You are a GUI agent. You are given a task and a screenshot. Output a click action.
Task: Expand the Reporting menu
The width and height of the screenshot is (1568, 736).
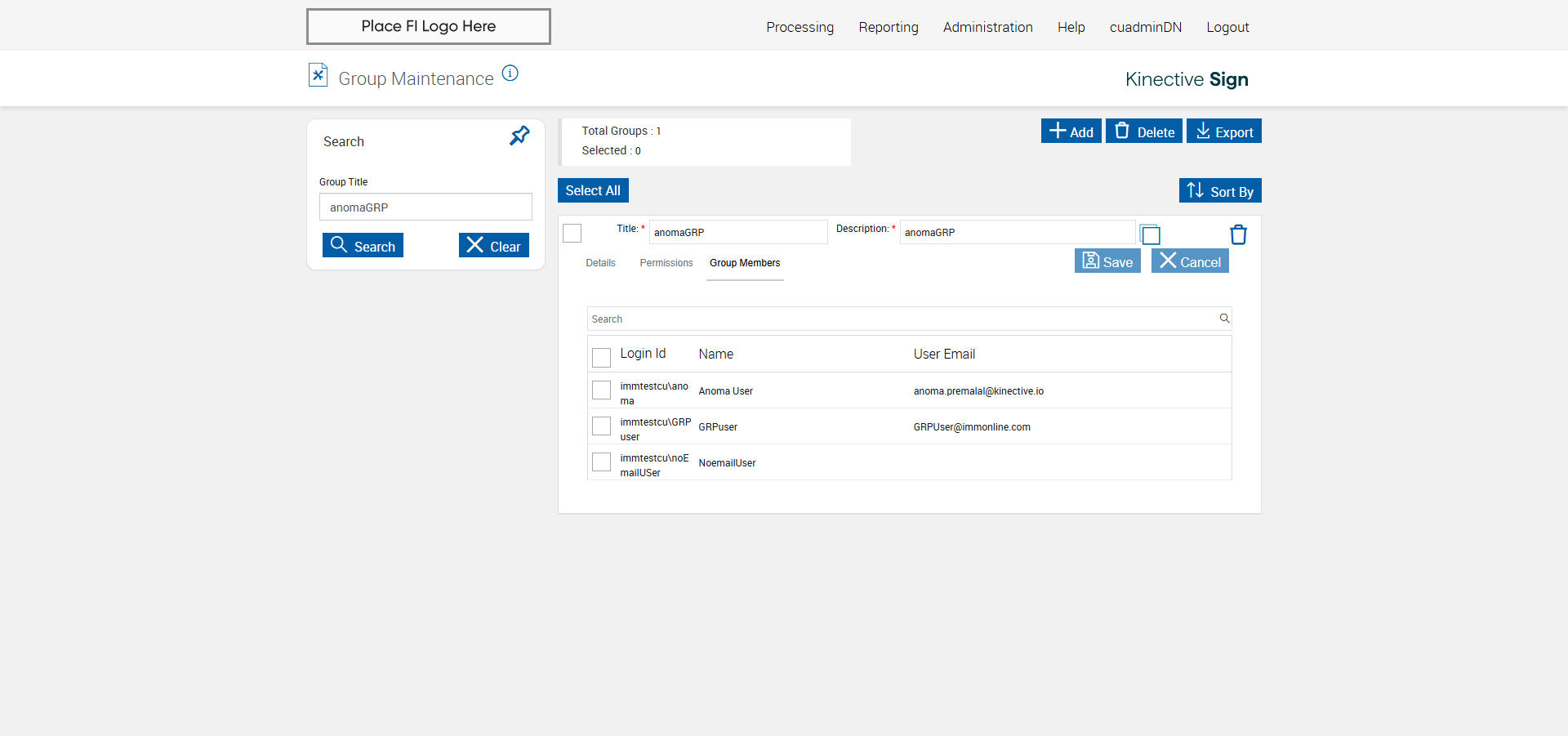888,27
